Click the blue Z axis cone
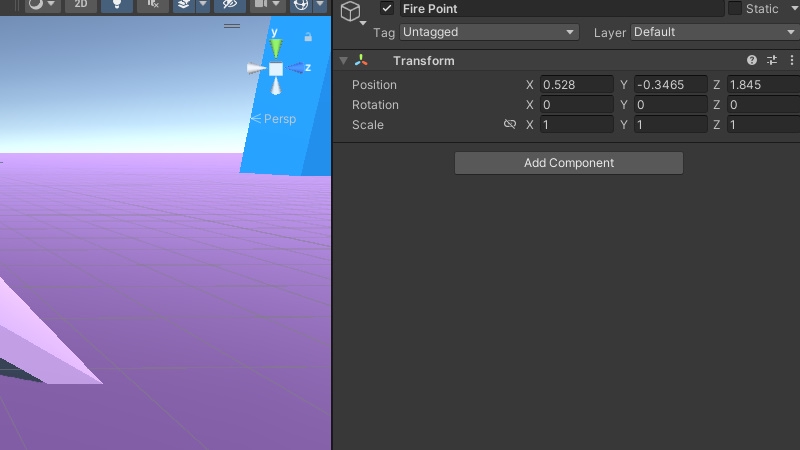The height and width of the screenshot is (450, 800). [x=296, y=67]
